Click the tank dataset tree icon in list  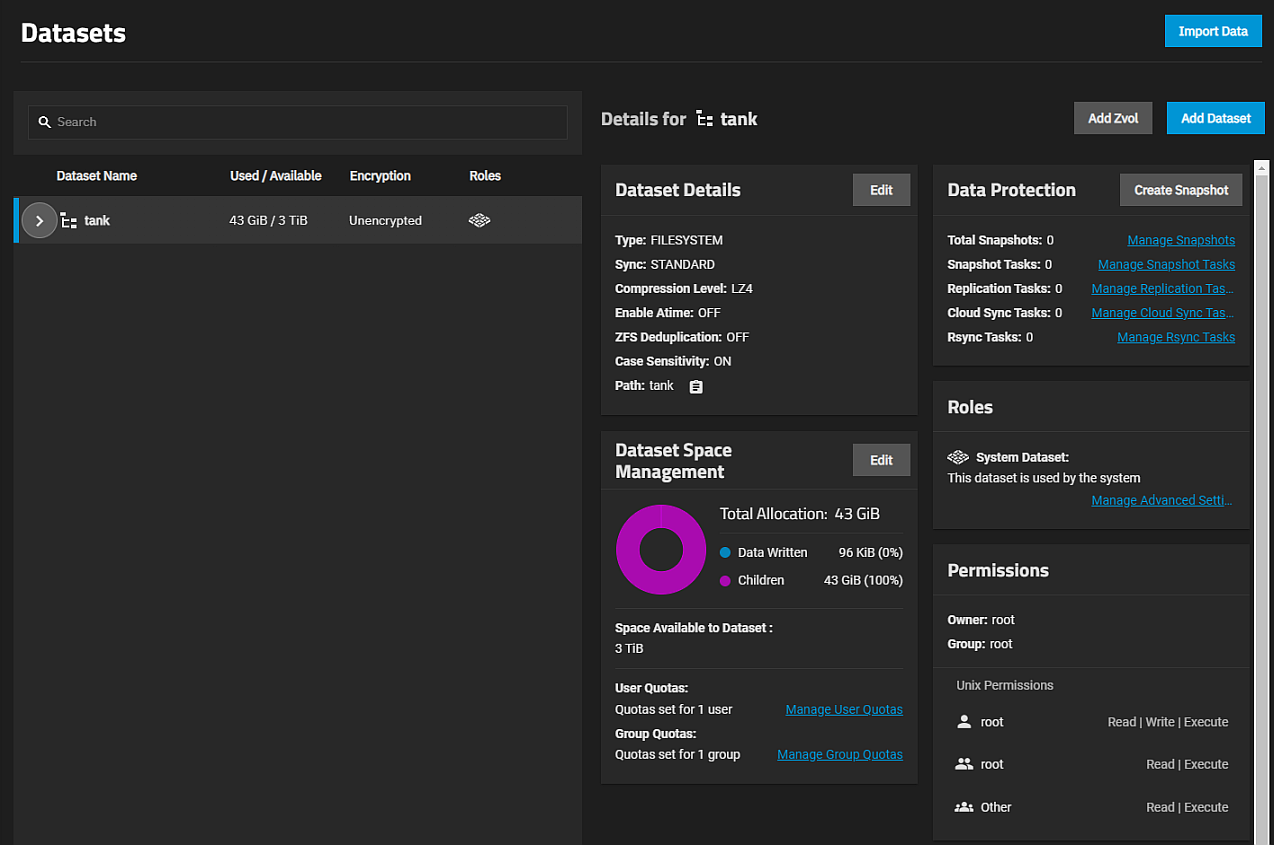click(69, 221)
